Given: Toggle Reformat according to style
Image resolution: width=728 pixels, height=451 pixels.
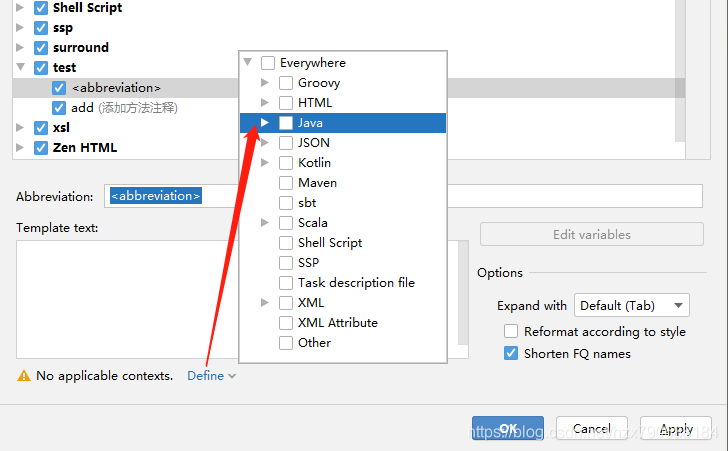Looking at the screenshot, I should (511, 332).
